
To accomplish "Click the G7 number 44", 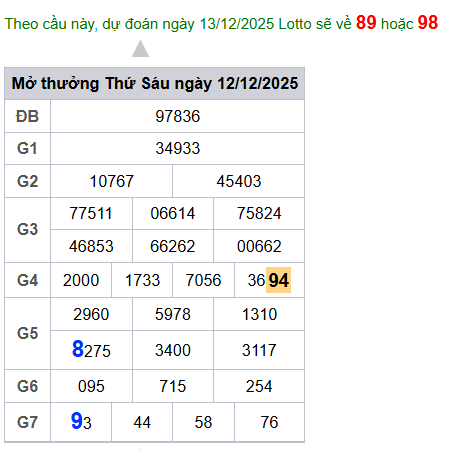I will tap(142, 422).
